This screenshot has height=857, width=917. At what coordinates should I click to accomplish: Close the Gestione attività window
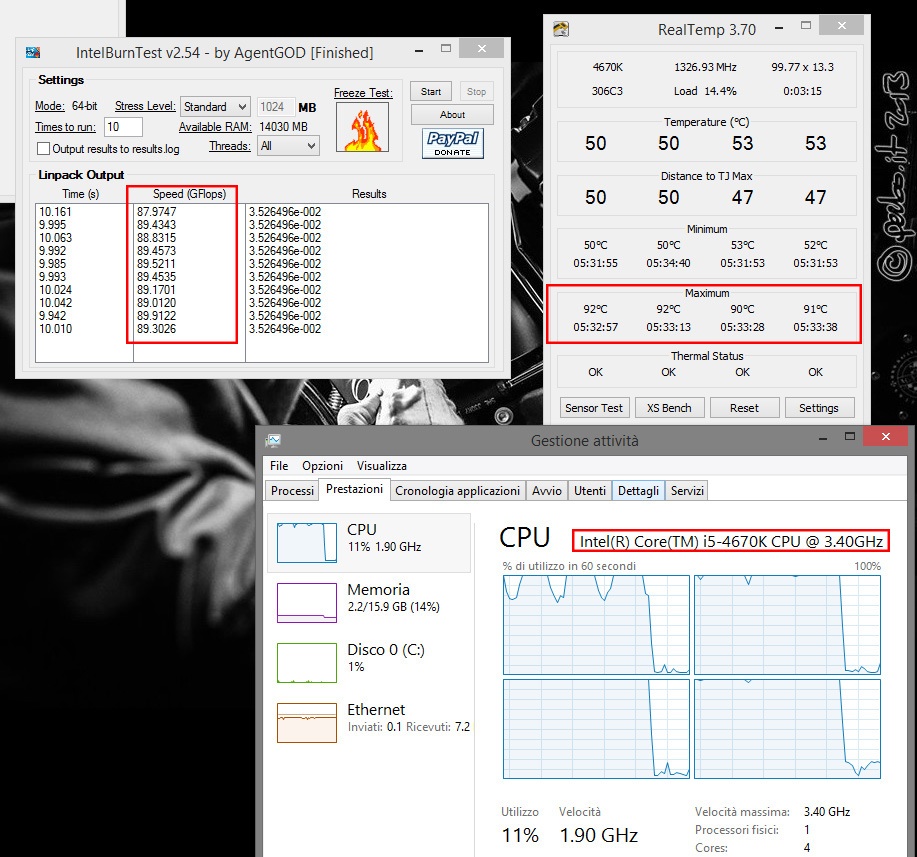click(886, 436)
